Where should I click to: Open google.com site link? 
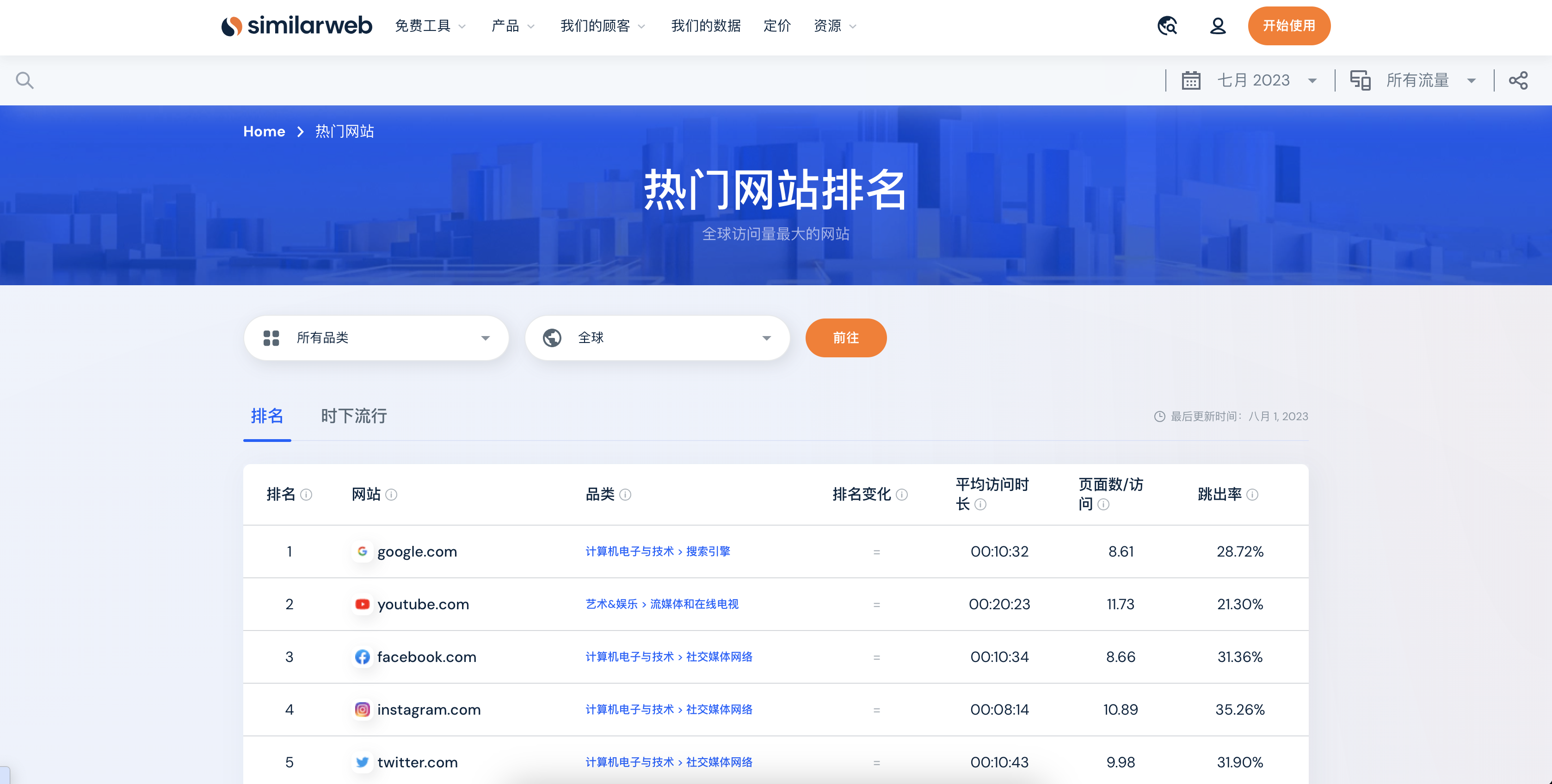(x=417, y=551)
